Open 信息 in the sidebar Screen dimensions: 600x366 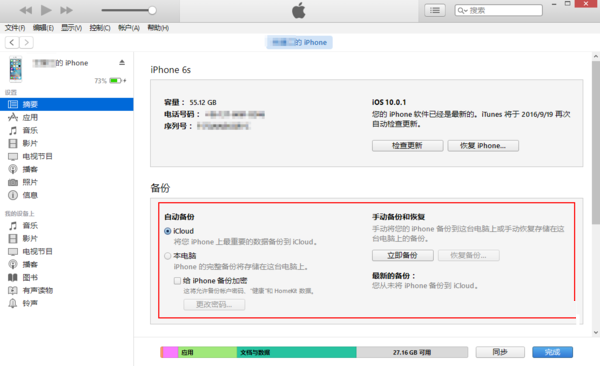(x=67, y=195)
